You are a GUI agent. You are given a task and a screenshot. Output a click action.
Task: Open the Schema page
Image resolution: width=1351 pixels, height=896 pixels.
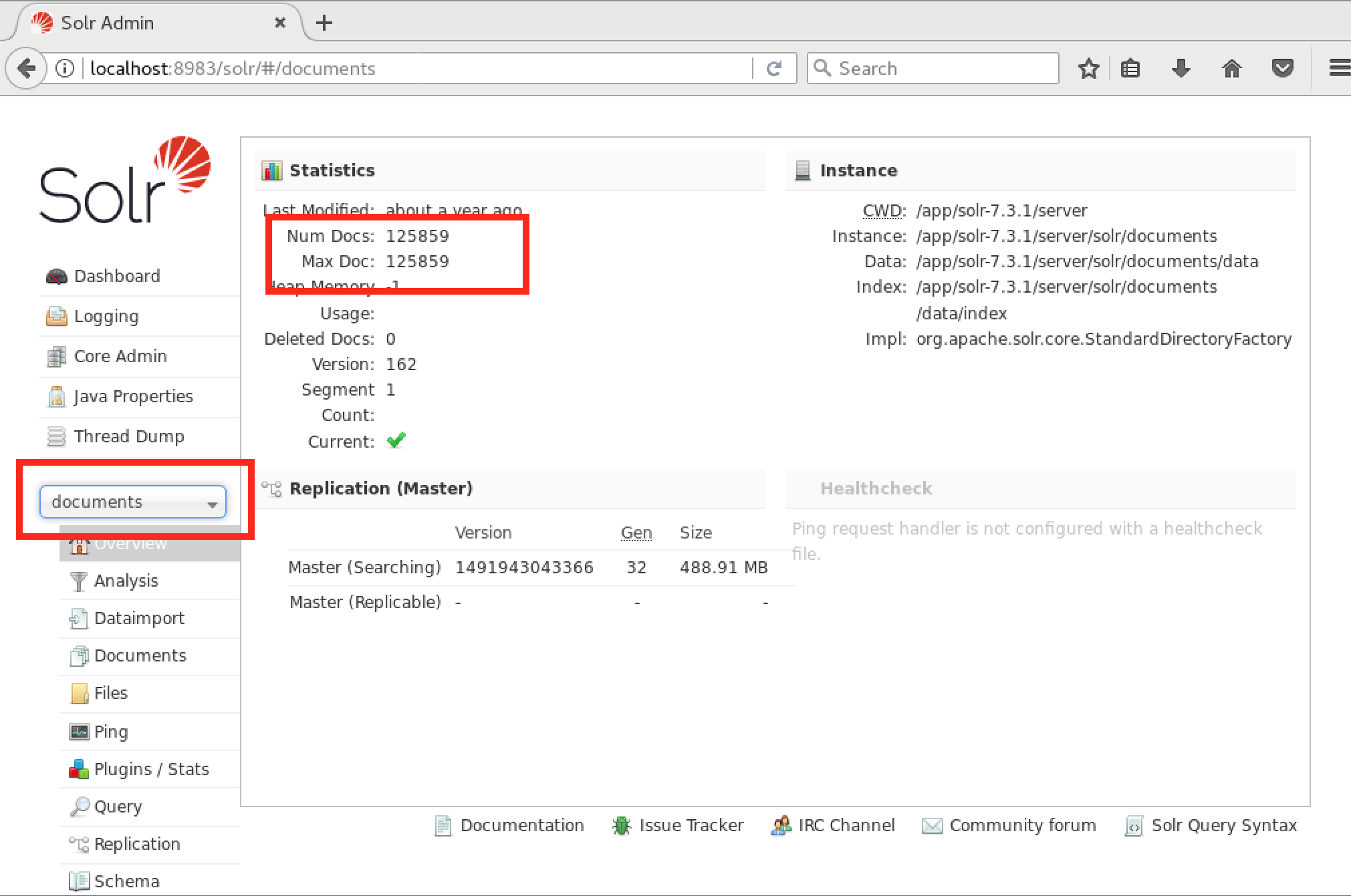(x=127, y=881)
